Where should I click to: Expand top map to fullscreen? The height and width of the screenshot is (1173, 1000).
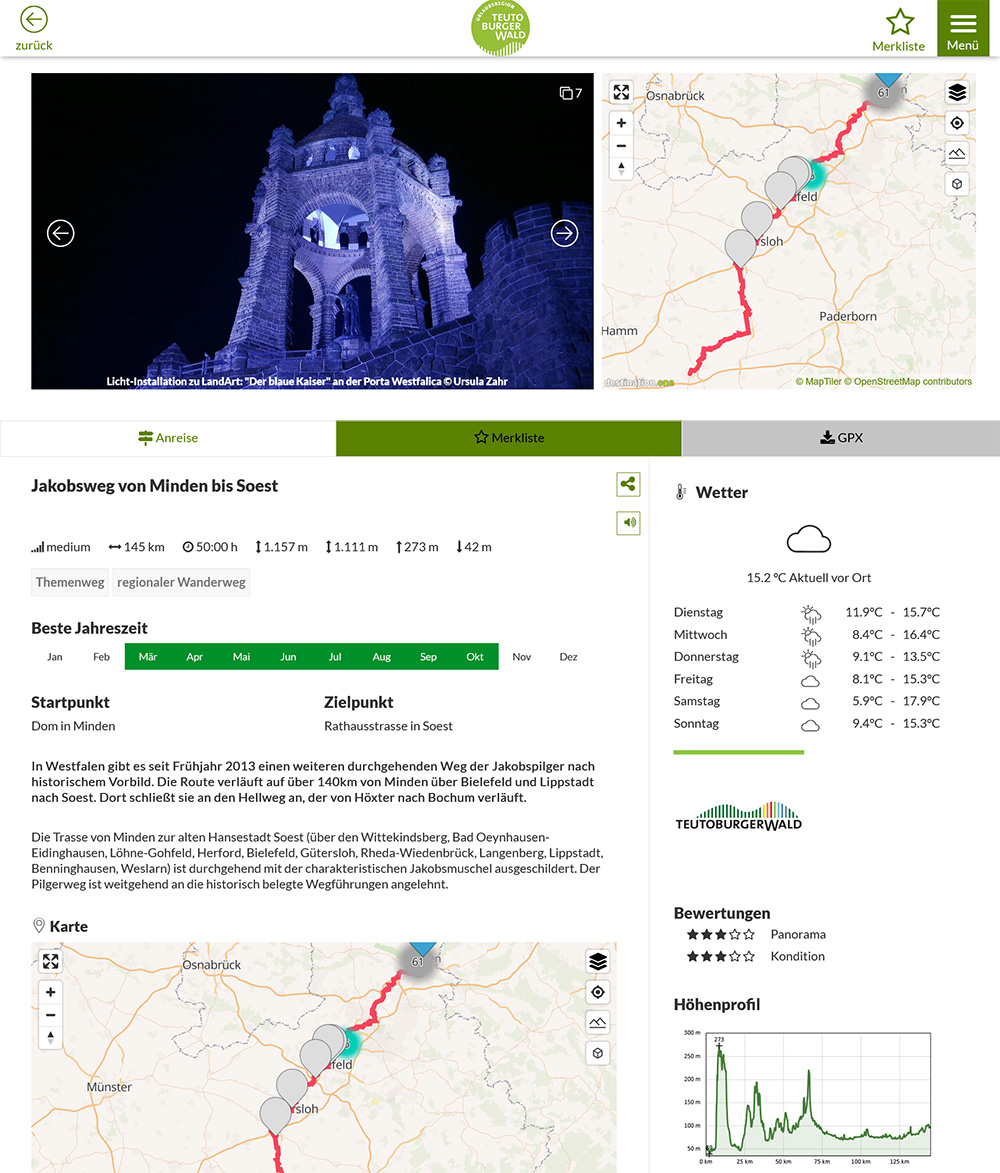(621, 92)
